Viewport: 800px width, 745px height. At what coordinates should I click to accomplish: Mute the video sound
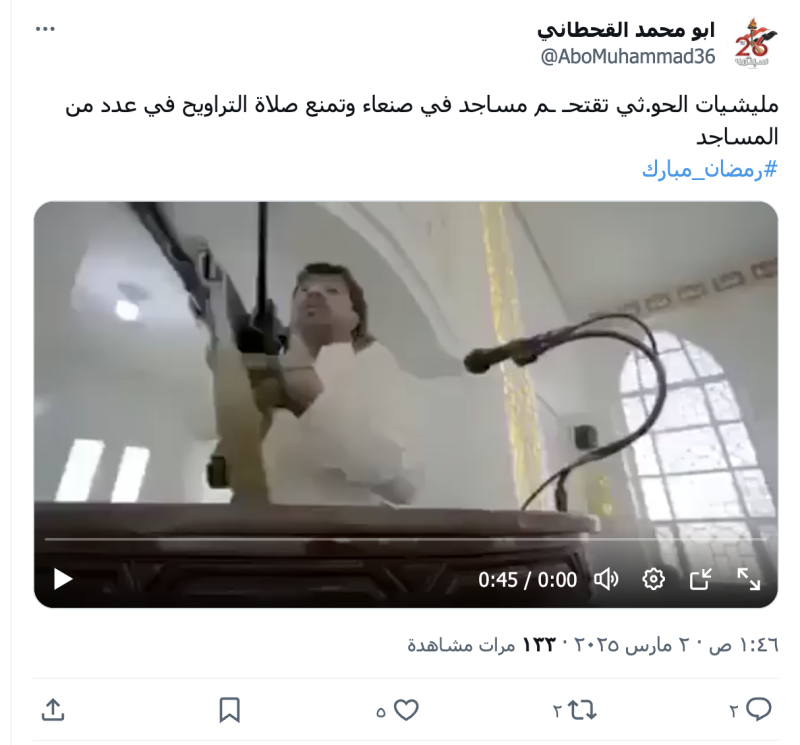pos(606,580)
